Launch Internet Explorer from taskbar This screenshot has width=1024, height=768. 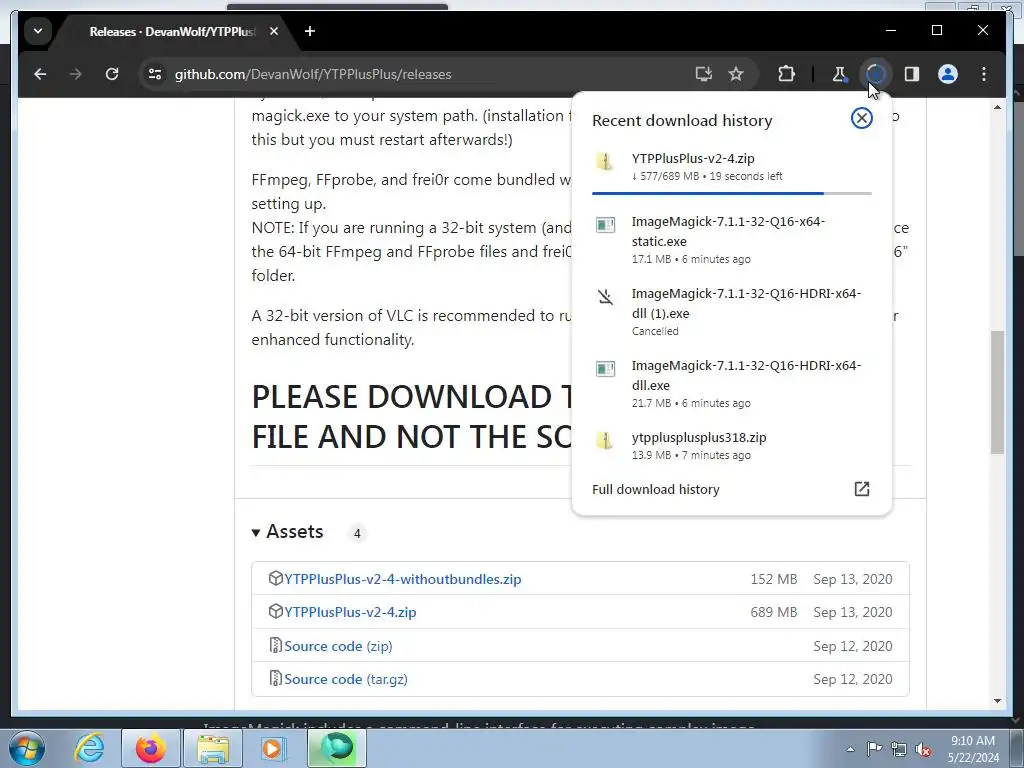coord(89,748)
